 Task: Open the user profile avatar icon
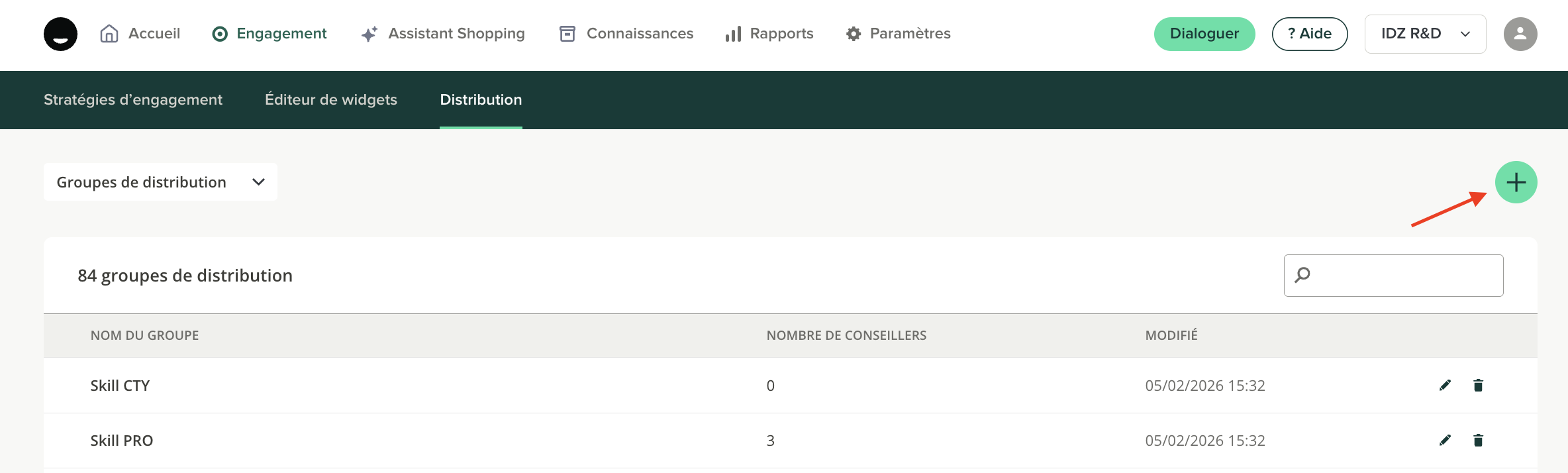(x=1520, y=34)
